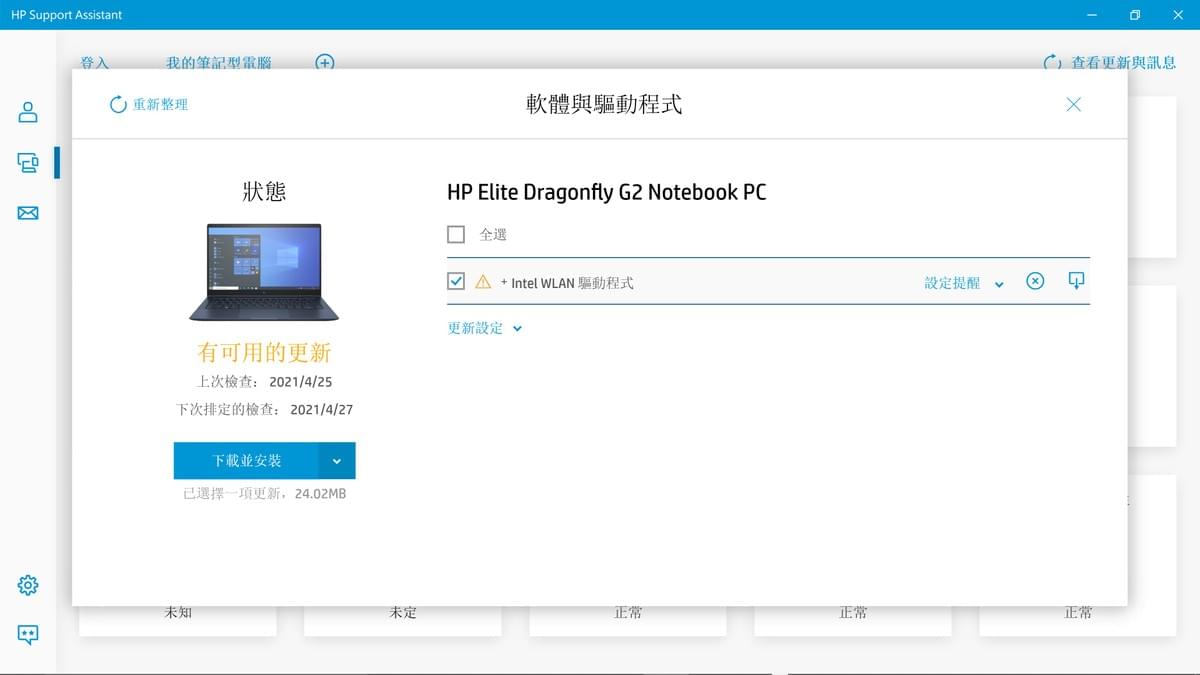Open the My Devices sidebar icon
1200x675 pixels.
28,162
